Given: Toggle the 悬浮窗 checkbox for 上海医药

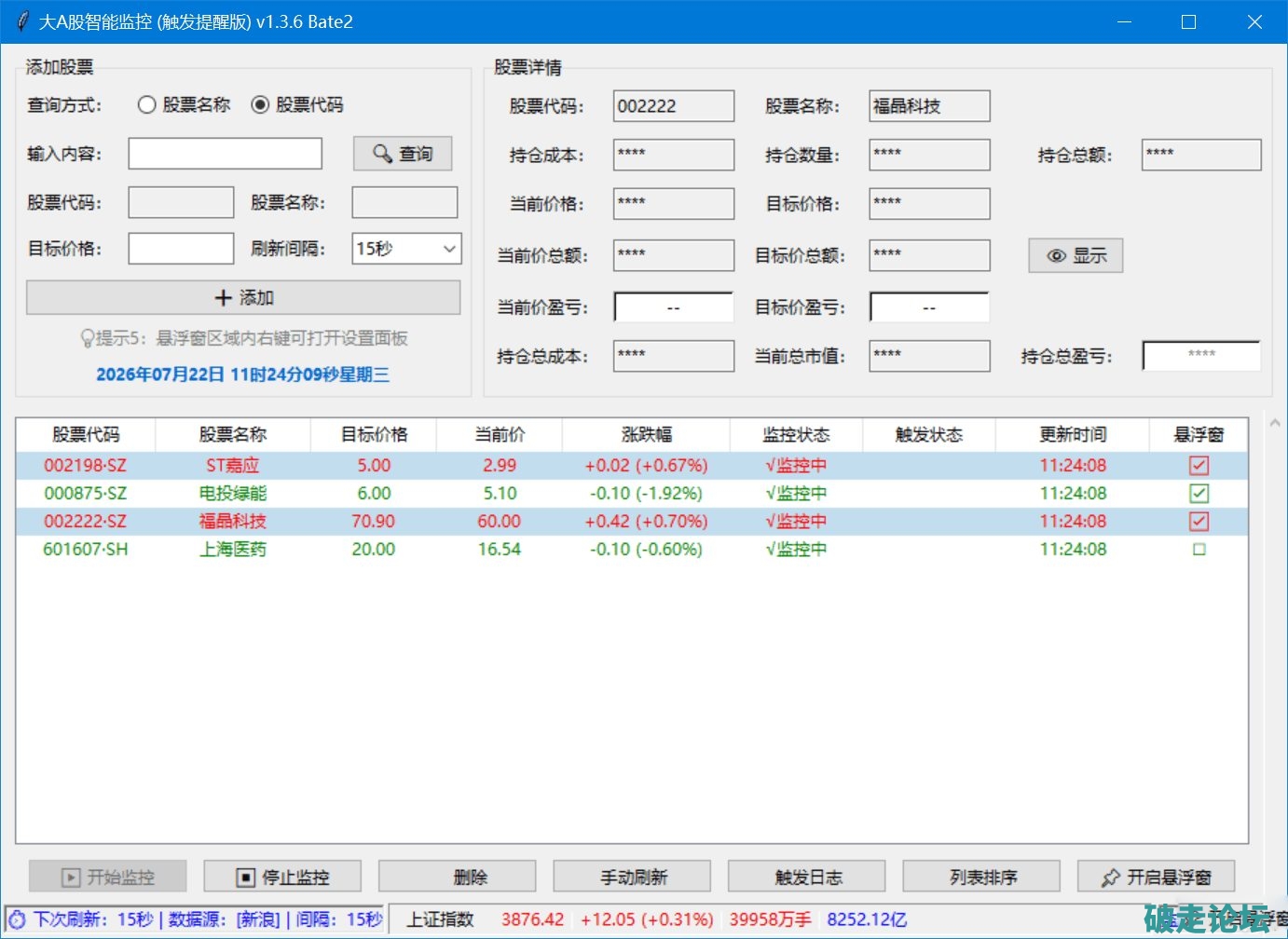Looking at the screenshot, I should click(x=1199, y=550).
